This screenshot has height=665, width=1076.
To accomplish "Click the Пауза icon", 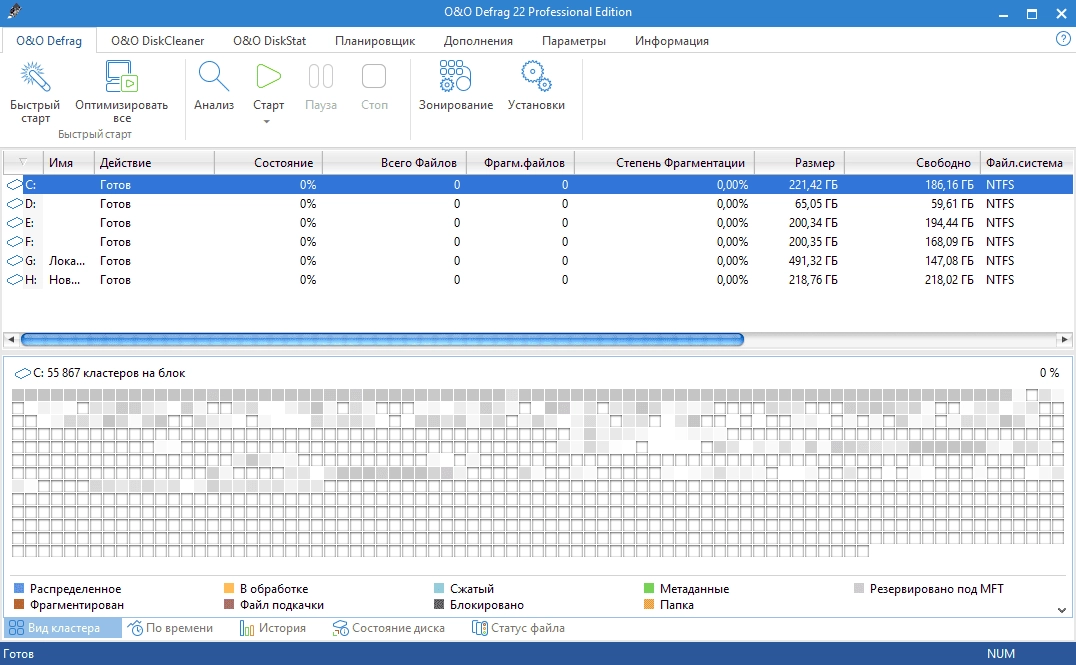I will (320, 76).
